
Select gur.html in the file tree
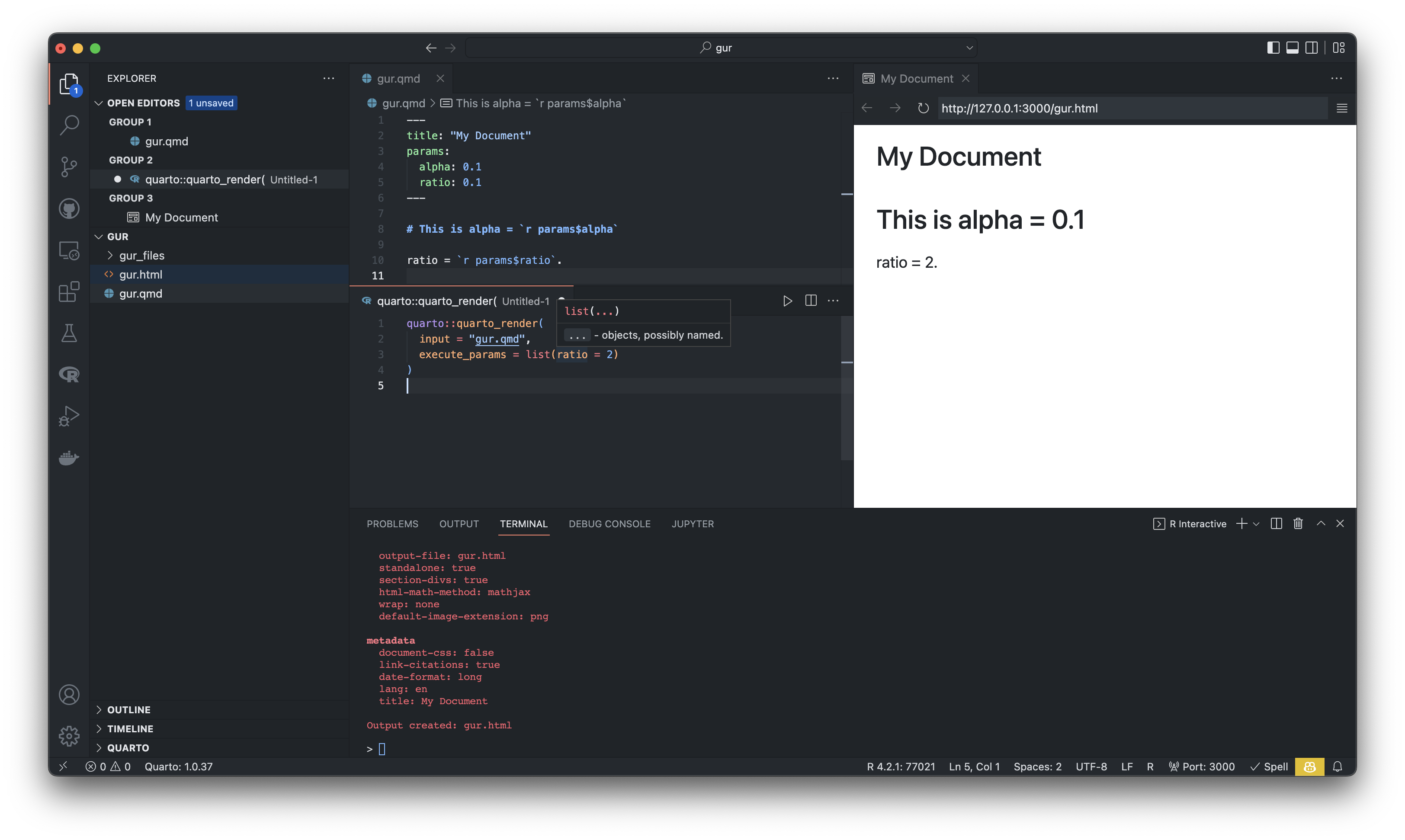[219, 275]
